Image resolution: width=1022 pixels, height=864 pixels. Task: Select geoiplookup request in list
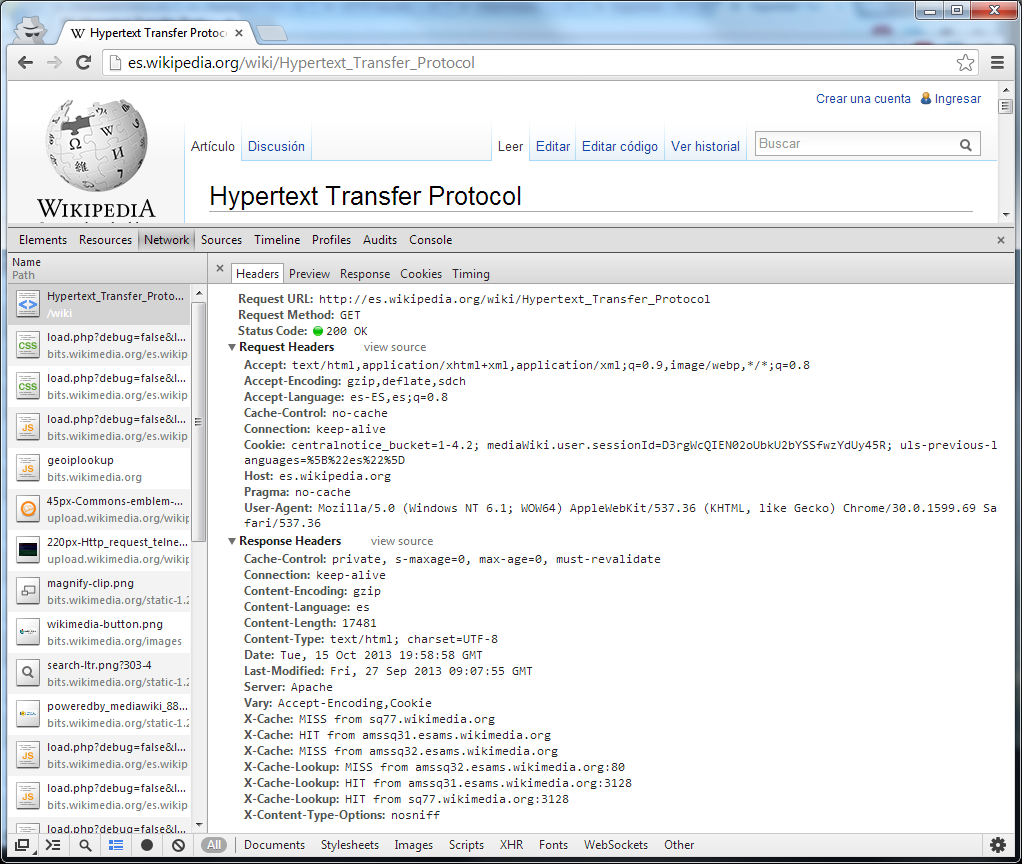(x=100, y=468)
